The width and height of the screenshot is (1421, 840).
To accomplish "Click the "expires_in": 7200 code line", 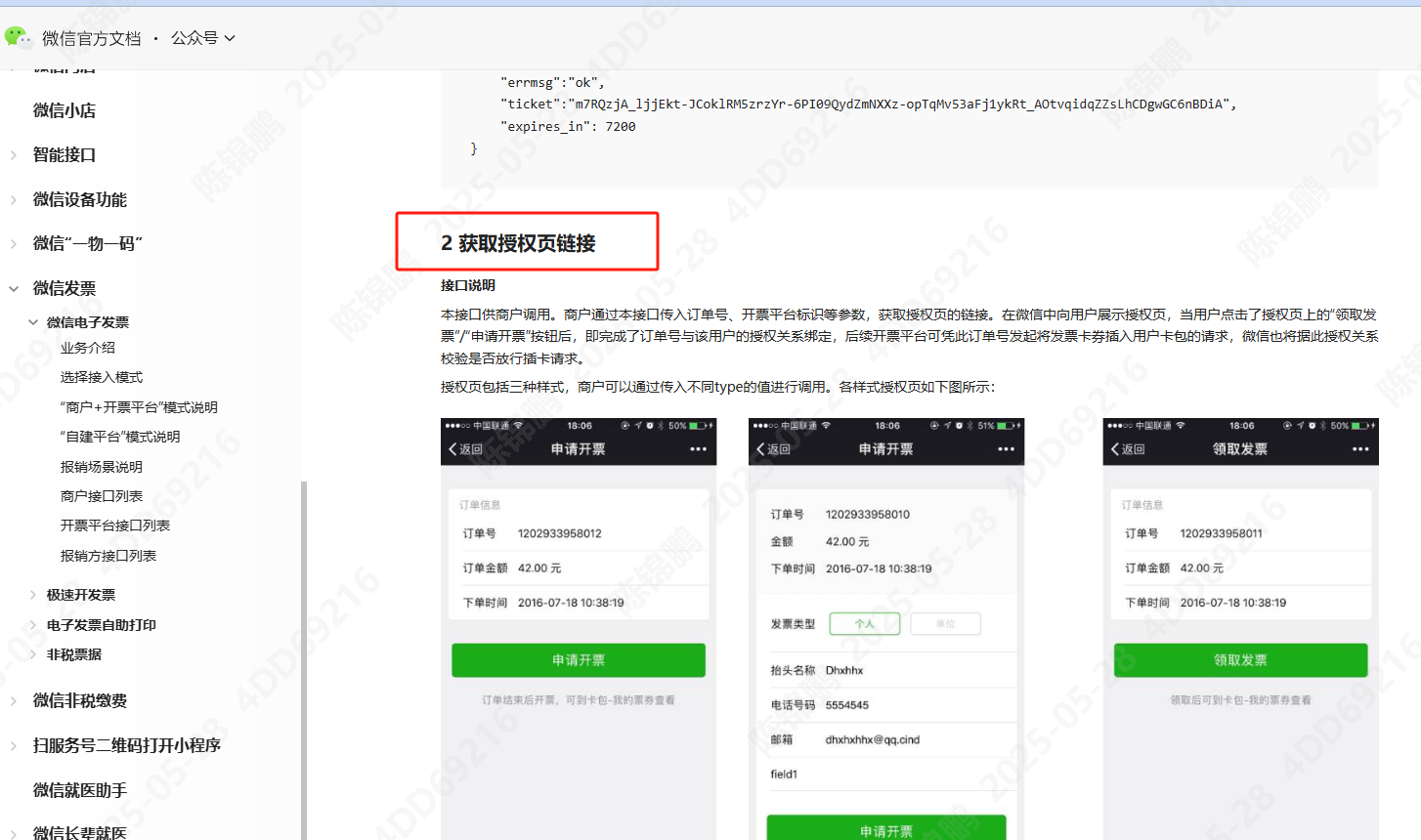I will pos(568,126).
